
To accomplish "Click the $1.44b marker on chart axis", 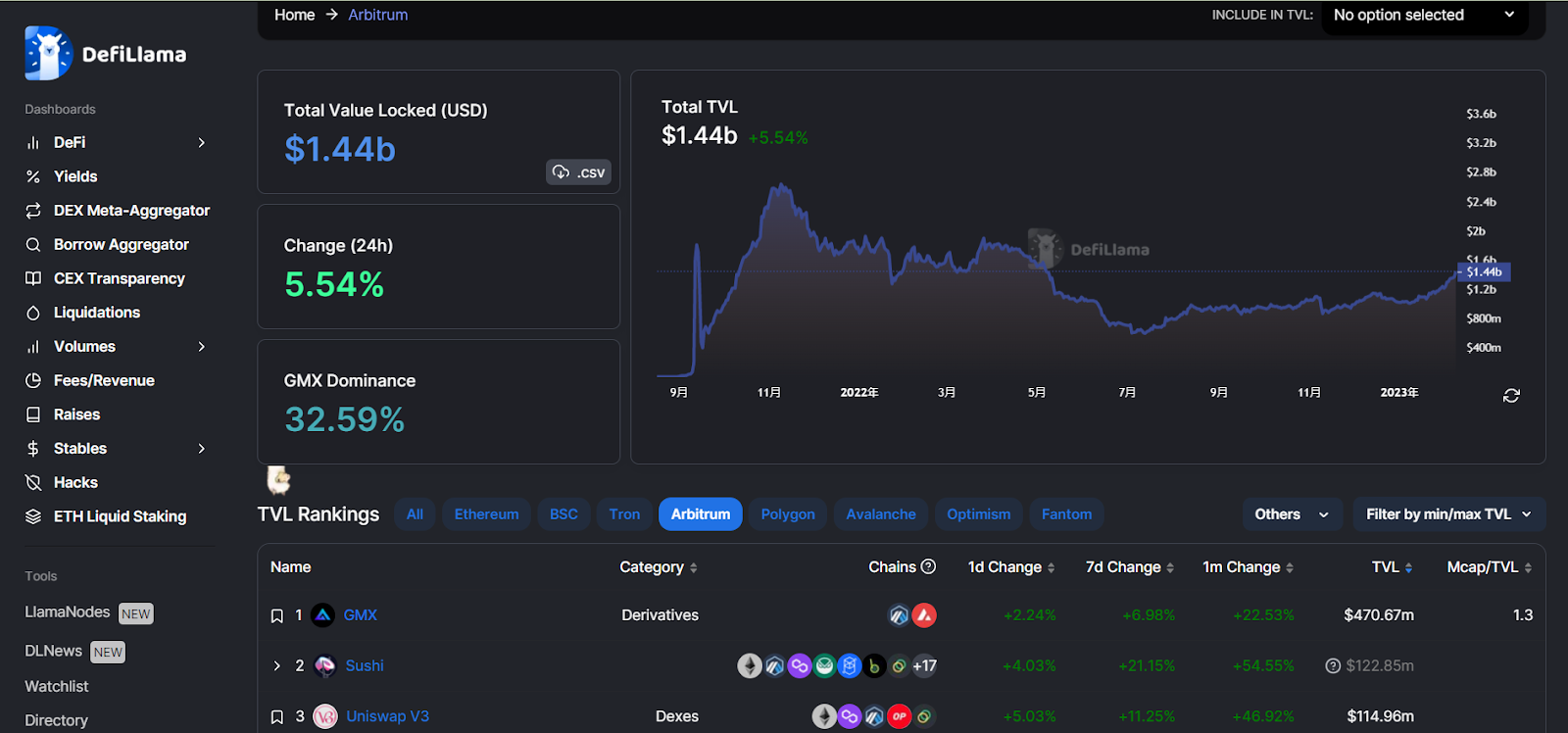I will [x=1485, y=271].
